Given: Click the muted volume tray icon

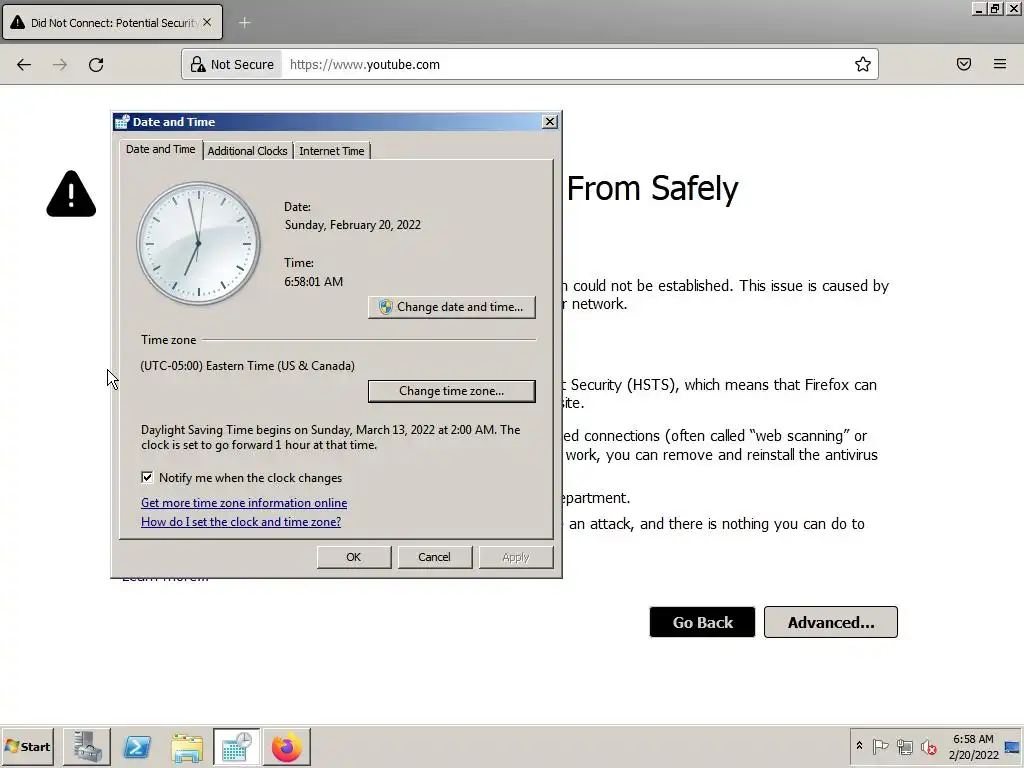Looking at the screenshot, I should coord(928,746).
